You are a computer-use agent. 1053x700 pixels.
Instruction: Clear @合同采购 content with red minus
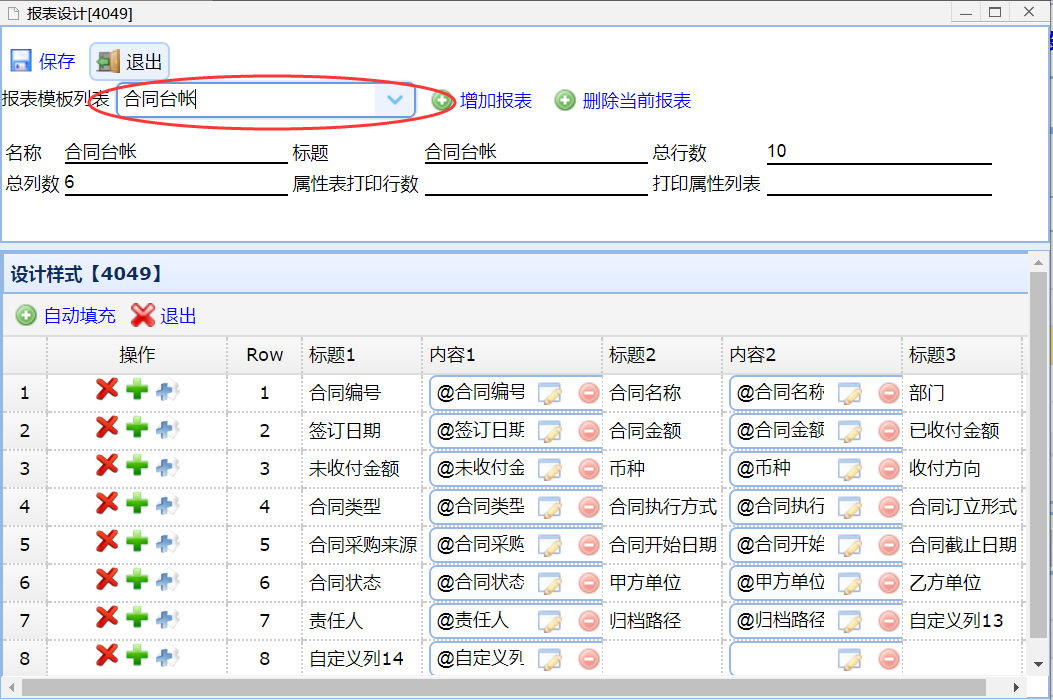click(x=589, y=545)
